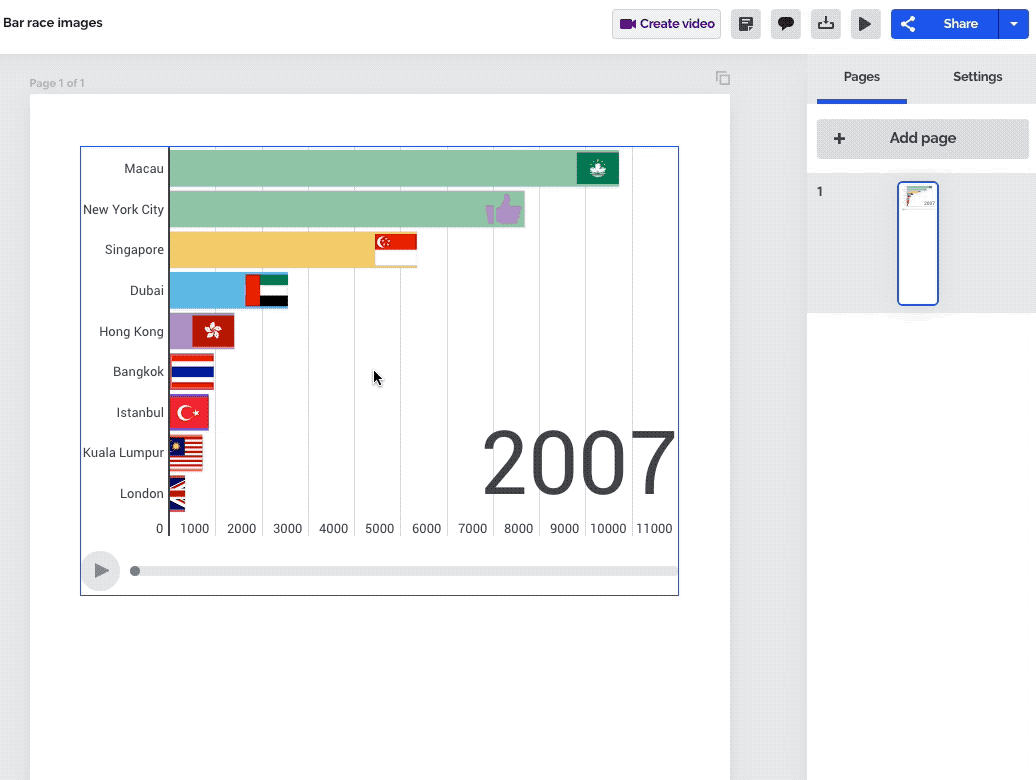Viewport: 1036px width, 780px height.
Task: Open the comments speech bubble icon
Action: (786, 24)
